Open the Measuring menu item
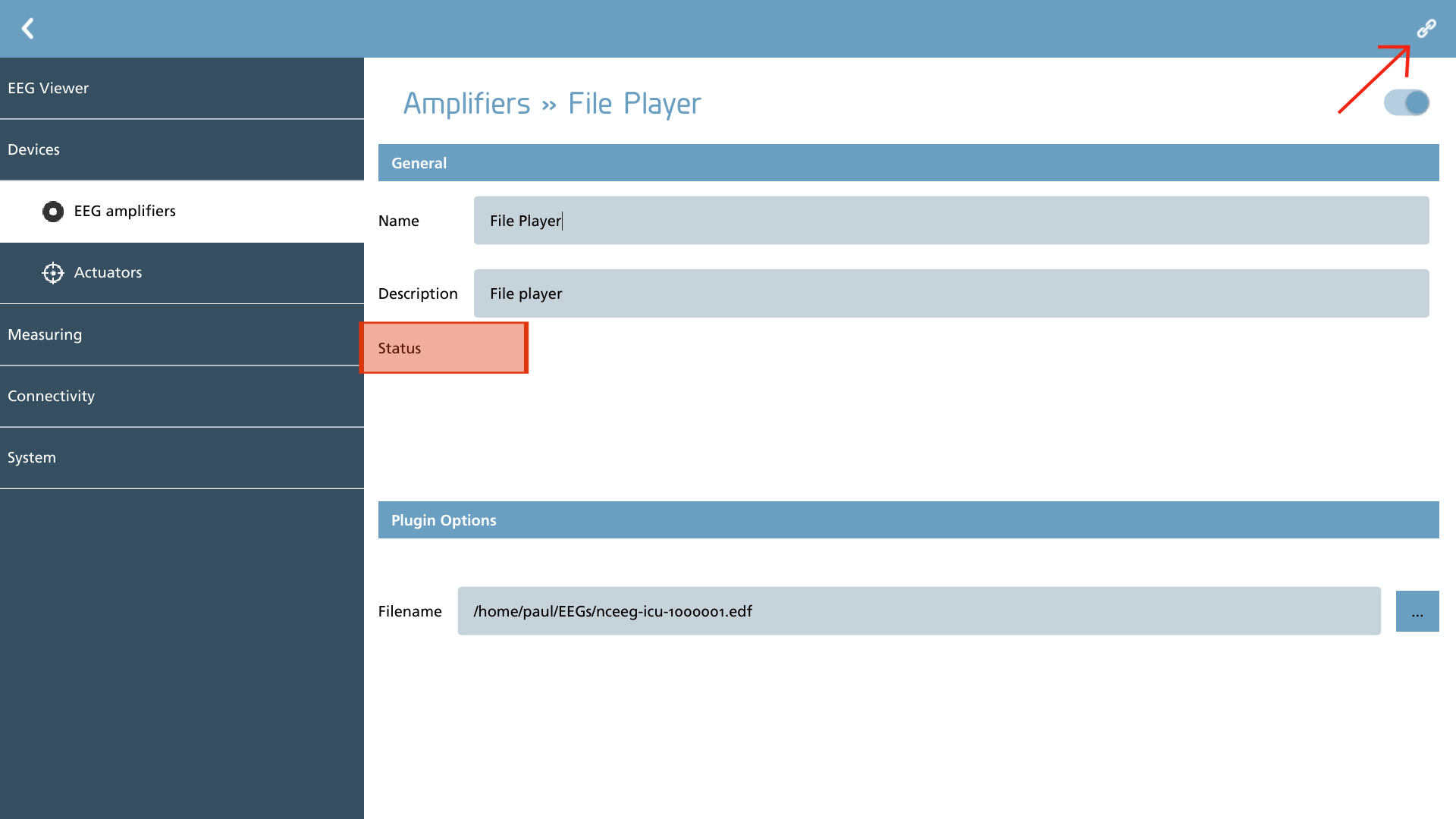Screen dimensions: 1456x819 point(182,334)
